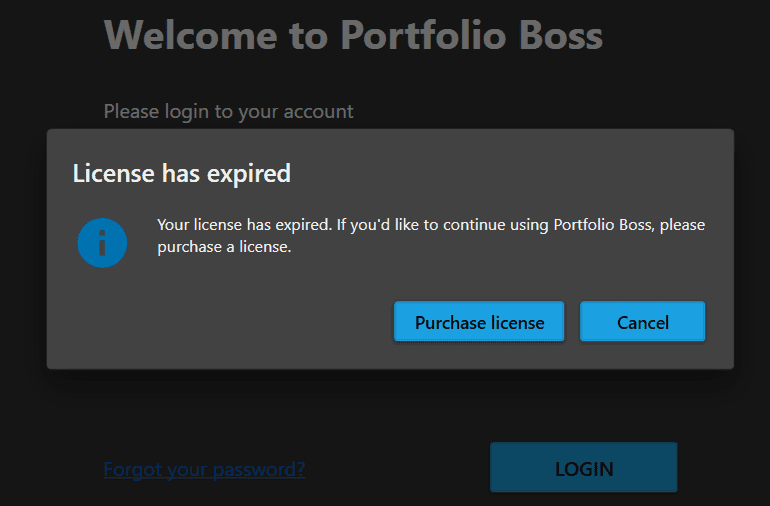
Task: Buy a license via Purchase license
Action: [x=479, y=322]
